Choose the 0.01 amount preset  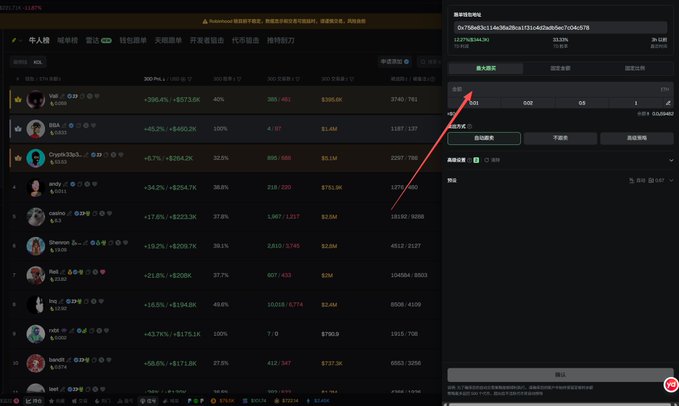(474, 103)
